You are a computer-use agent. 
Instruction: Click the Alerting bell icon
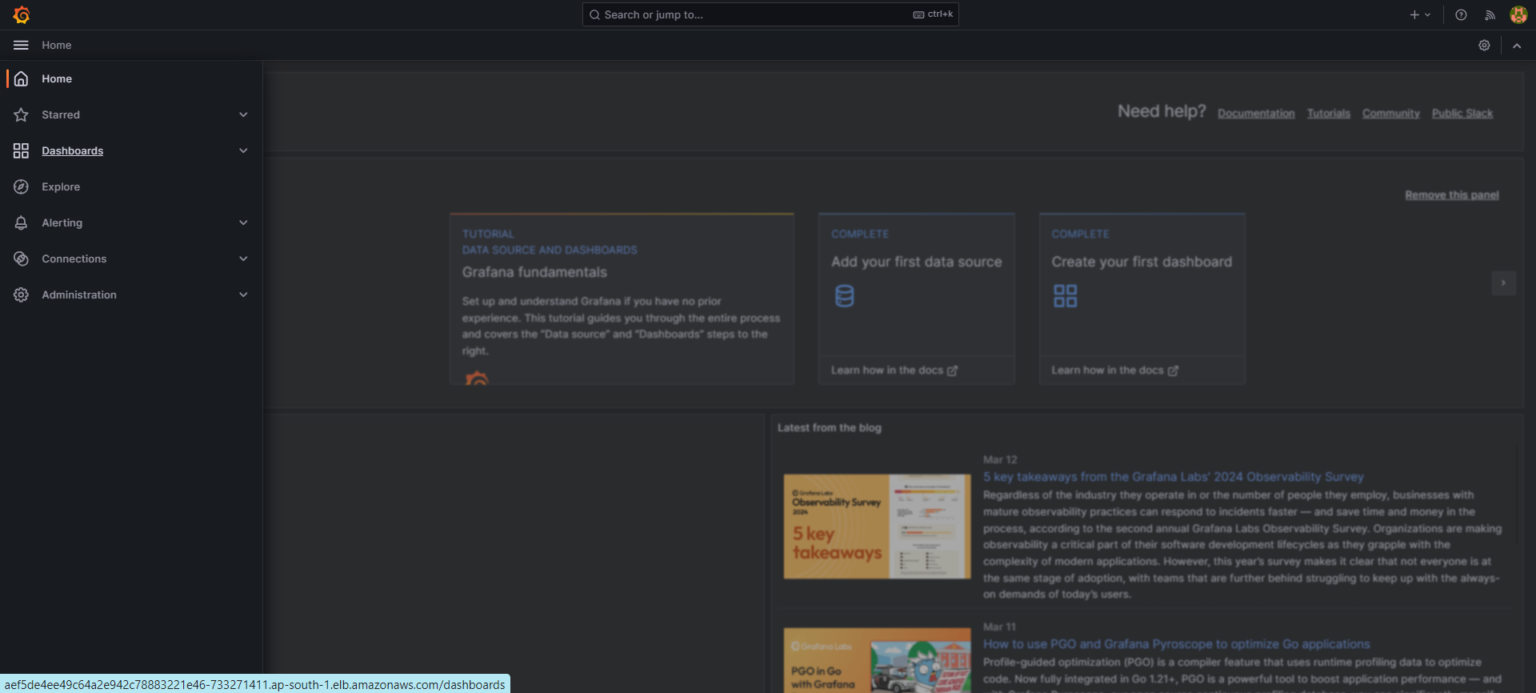[x=21, y=223]
